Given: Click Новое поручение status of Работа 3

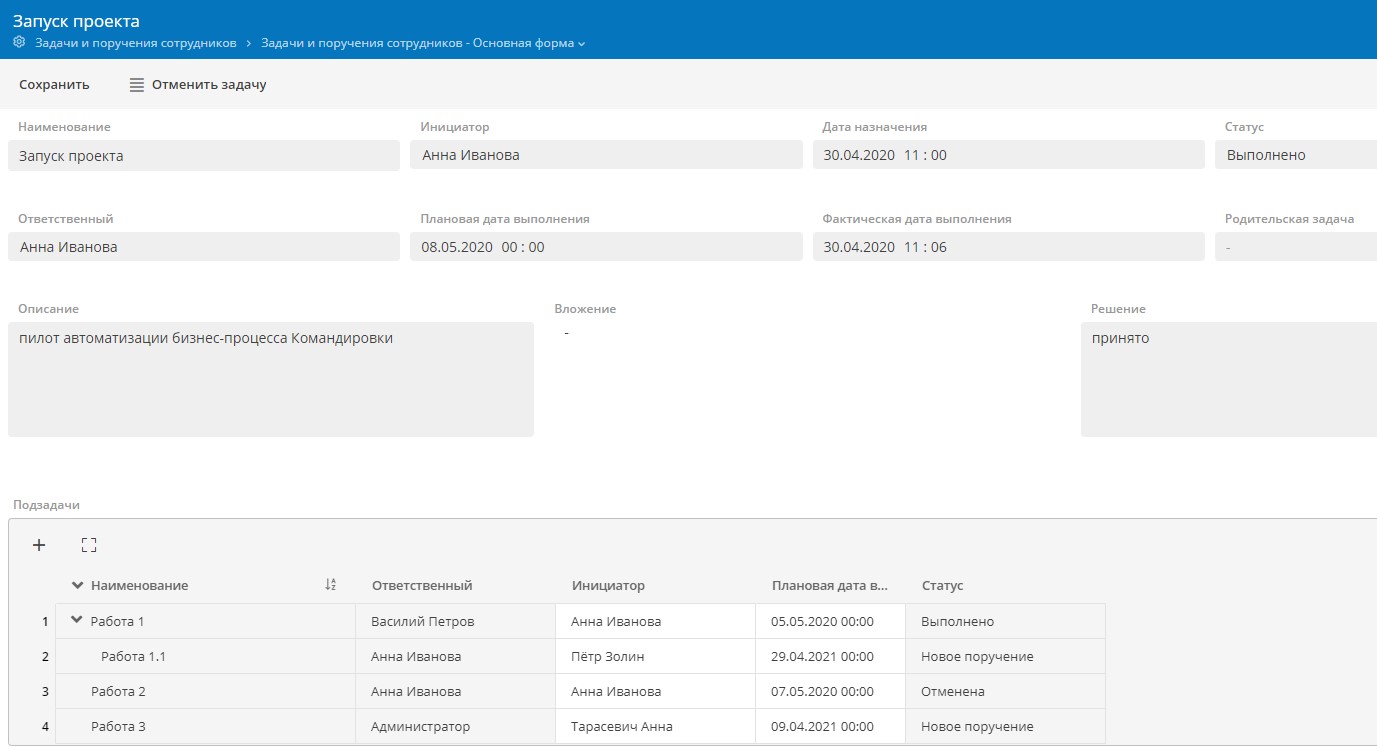Looking at the screenshot, I should (1005, 727).
